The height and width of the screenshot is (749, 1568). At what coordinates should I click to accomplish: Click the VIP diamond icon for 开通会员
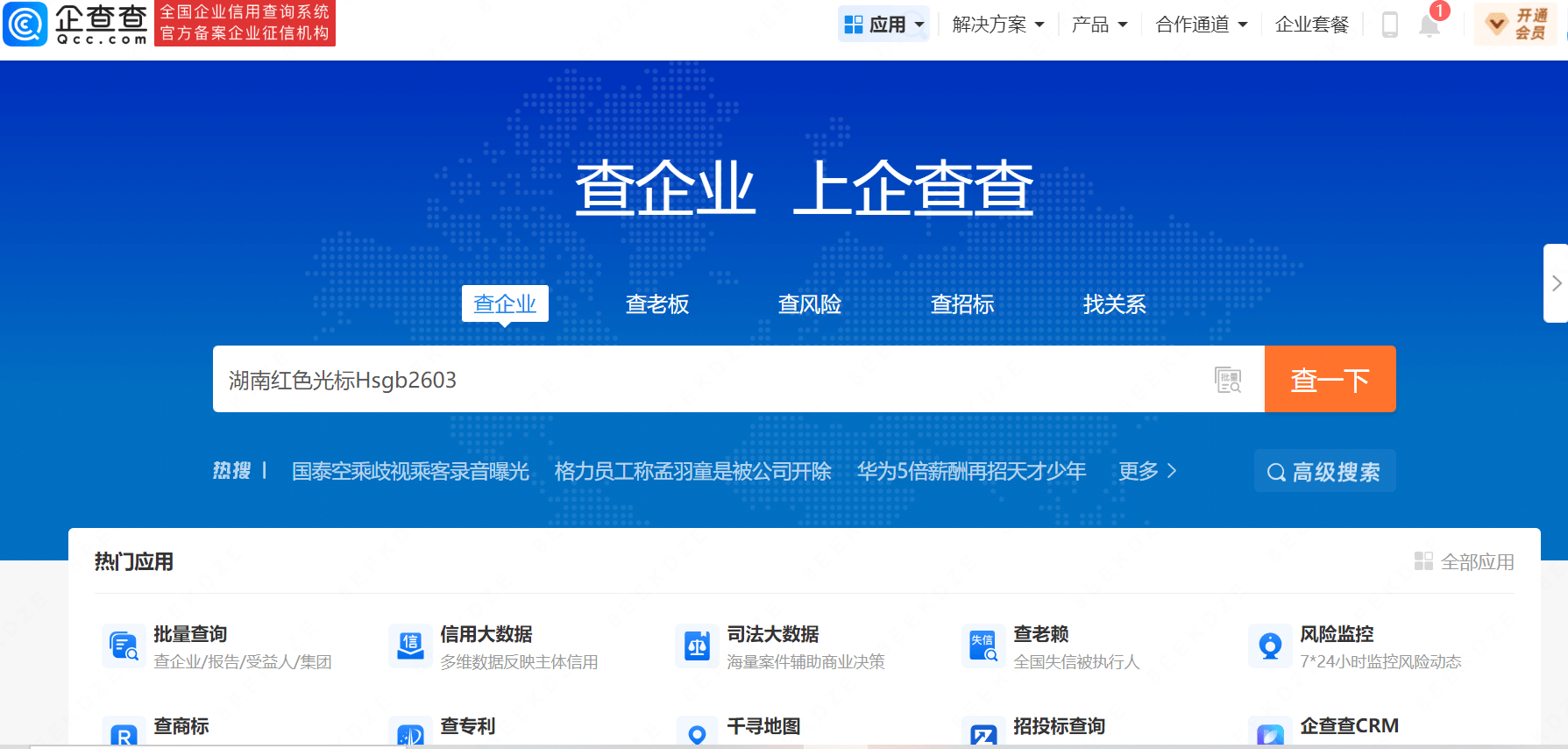pyautogui.click(x=1497, y=24)
